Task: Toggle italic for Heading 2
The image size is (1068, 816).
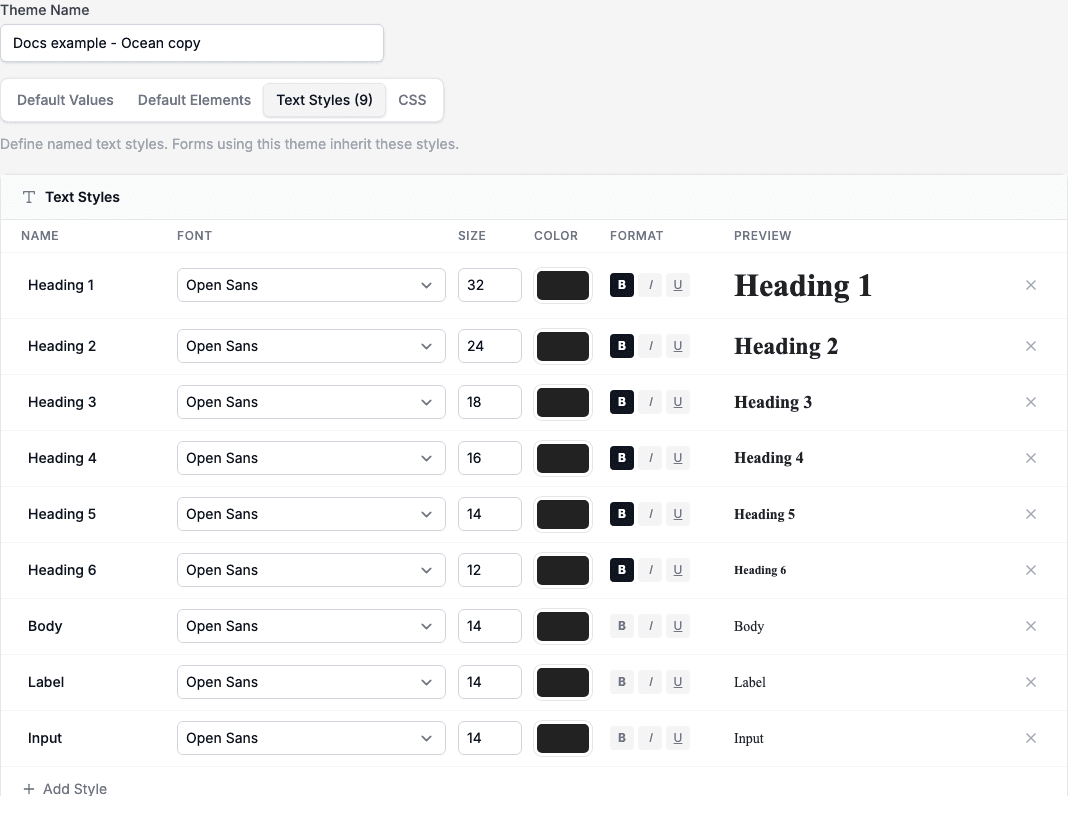Action: pyautogui.click(x=650, y=346)
